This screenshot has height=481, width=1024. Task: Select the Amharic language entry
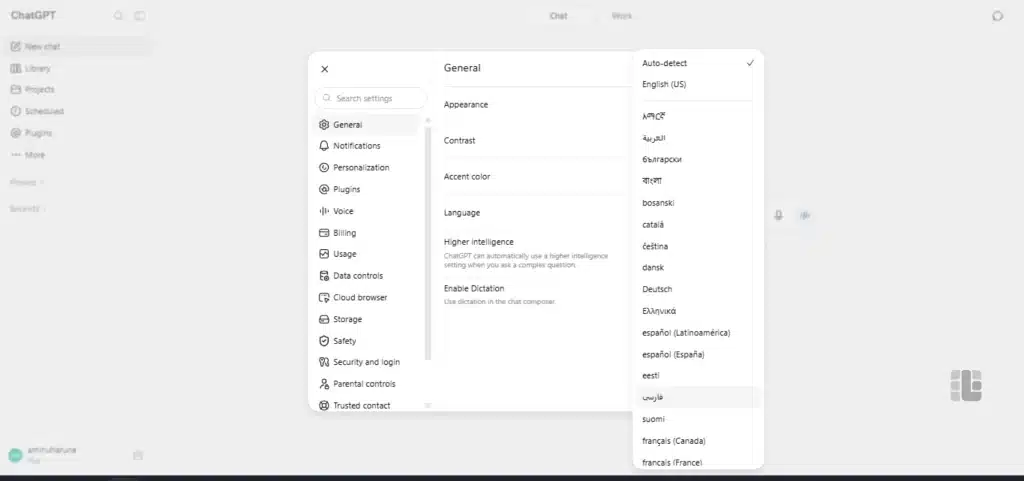click(697, 116)
